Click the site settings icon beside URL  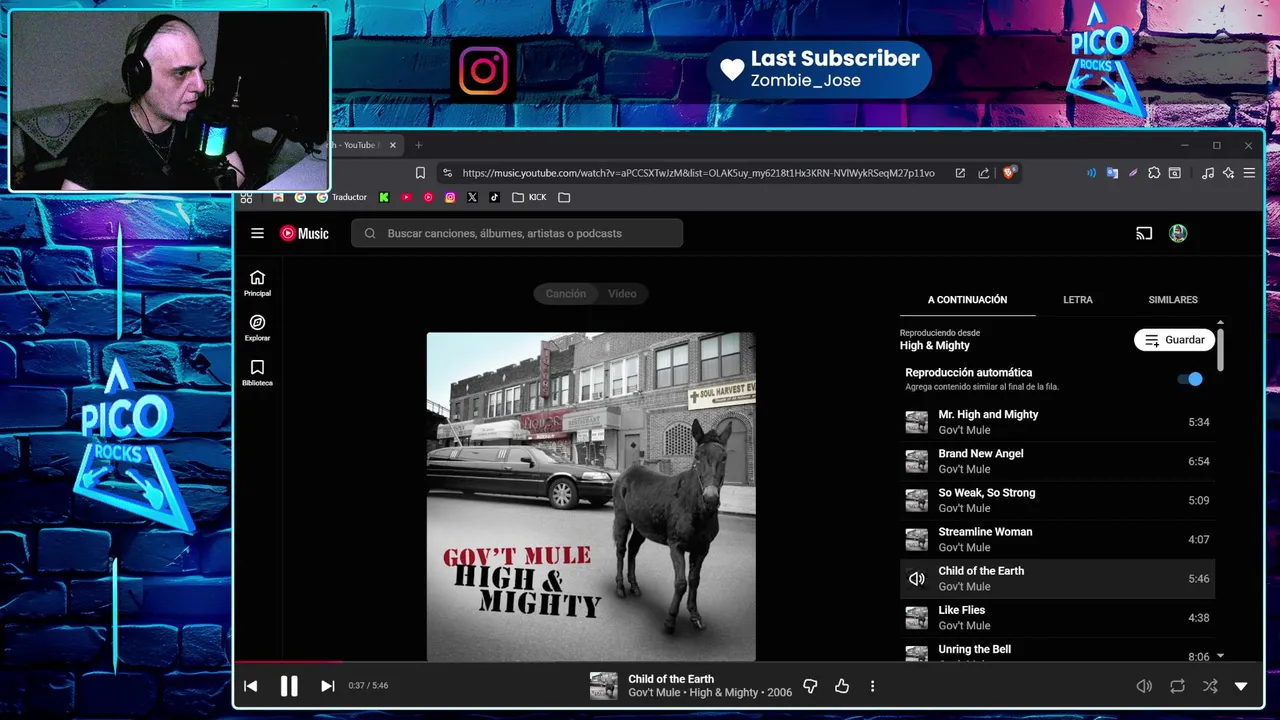pyautogui.click(x=447, y=173)
